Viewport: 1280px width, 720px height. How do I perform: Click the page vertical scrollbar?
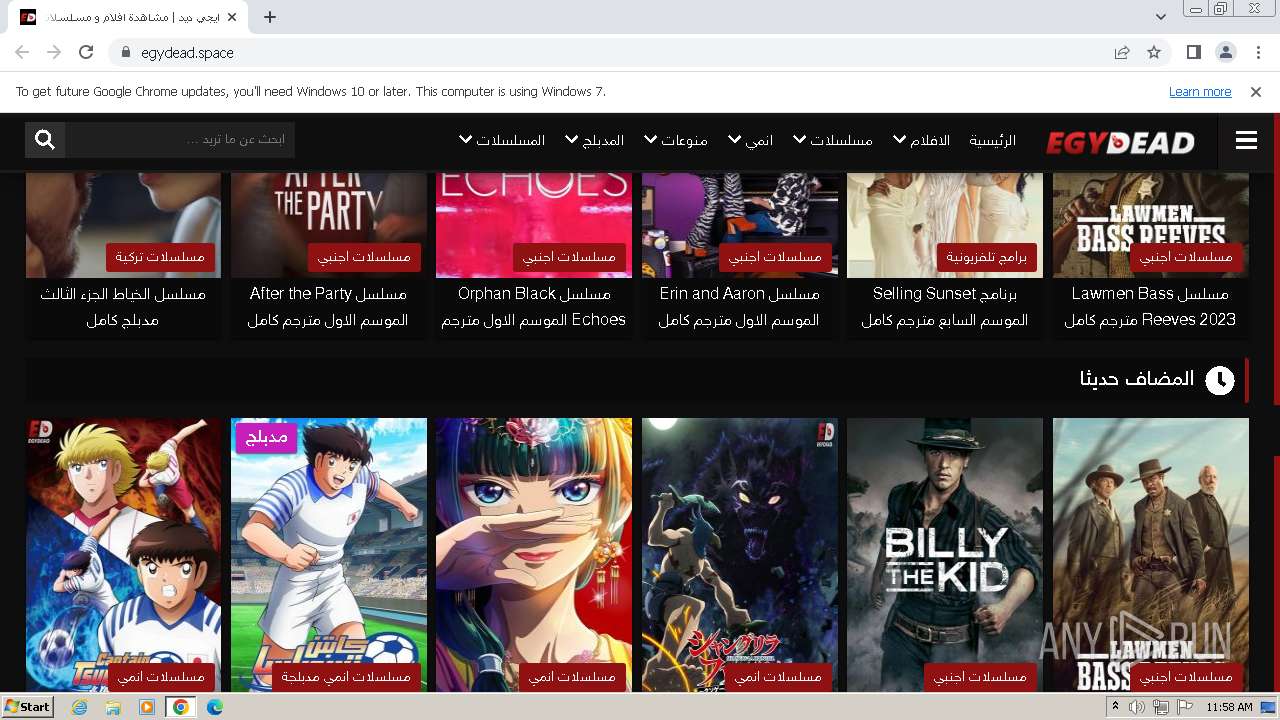1275,400
